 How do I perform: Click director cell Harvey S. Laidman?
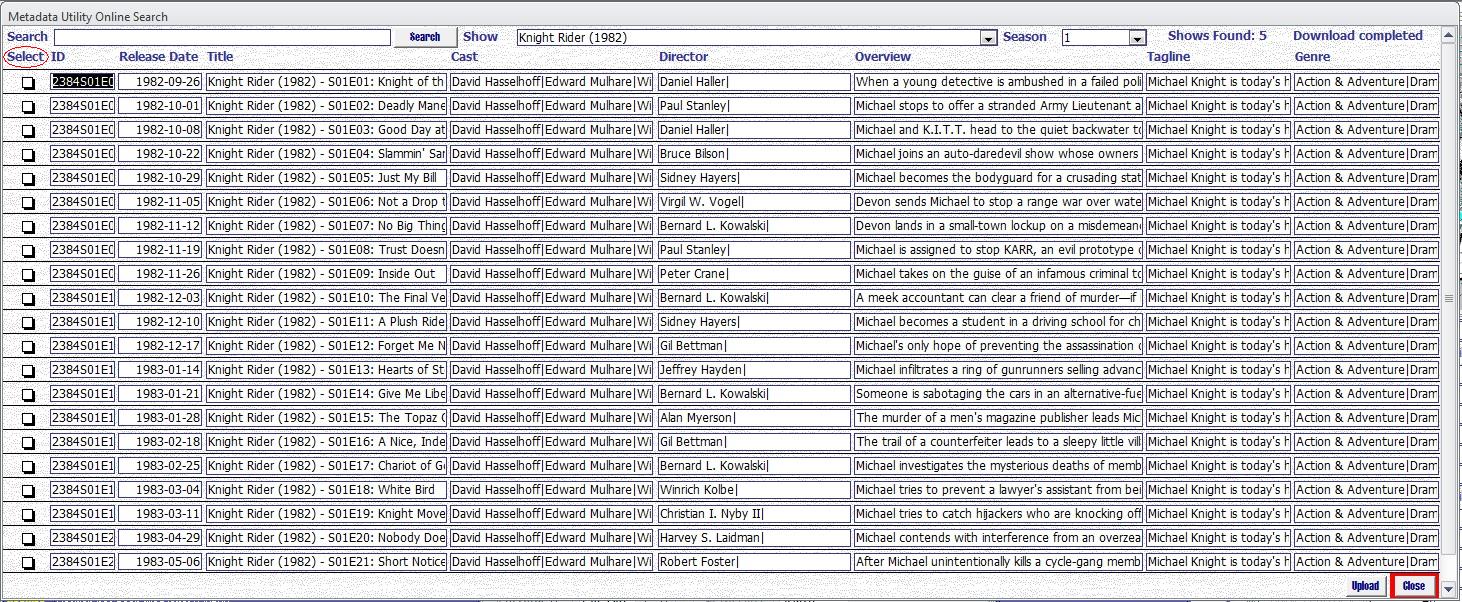[753, 538]
